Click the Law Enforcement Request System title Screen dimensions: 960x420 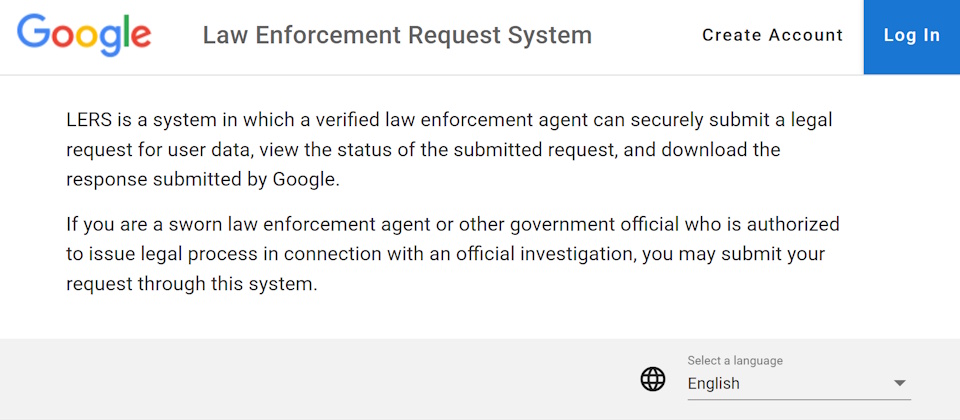pyautogui.click(x=397, y=35)
